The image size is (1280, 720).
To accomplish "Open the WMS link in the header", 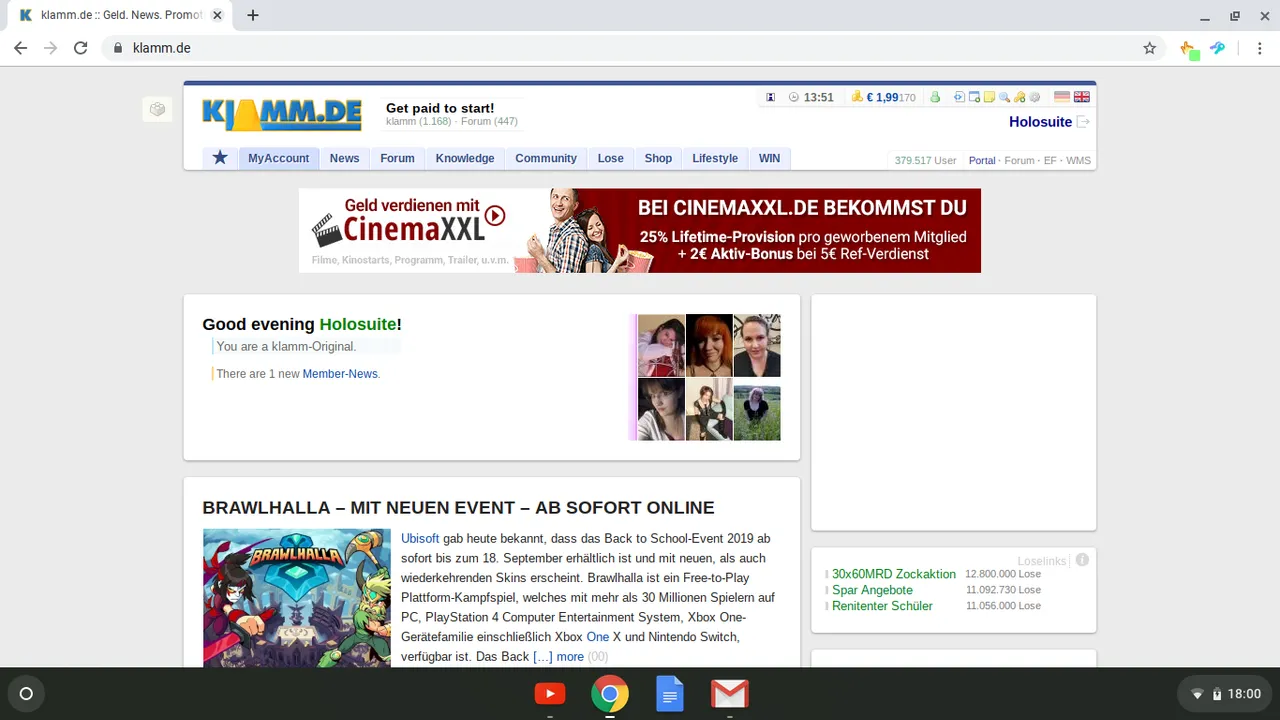I will pyautogui.click(x=1078, y=161).
